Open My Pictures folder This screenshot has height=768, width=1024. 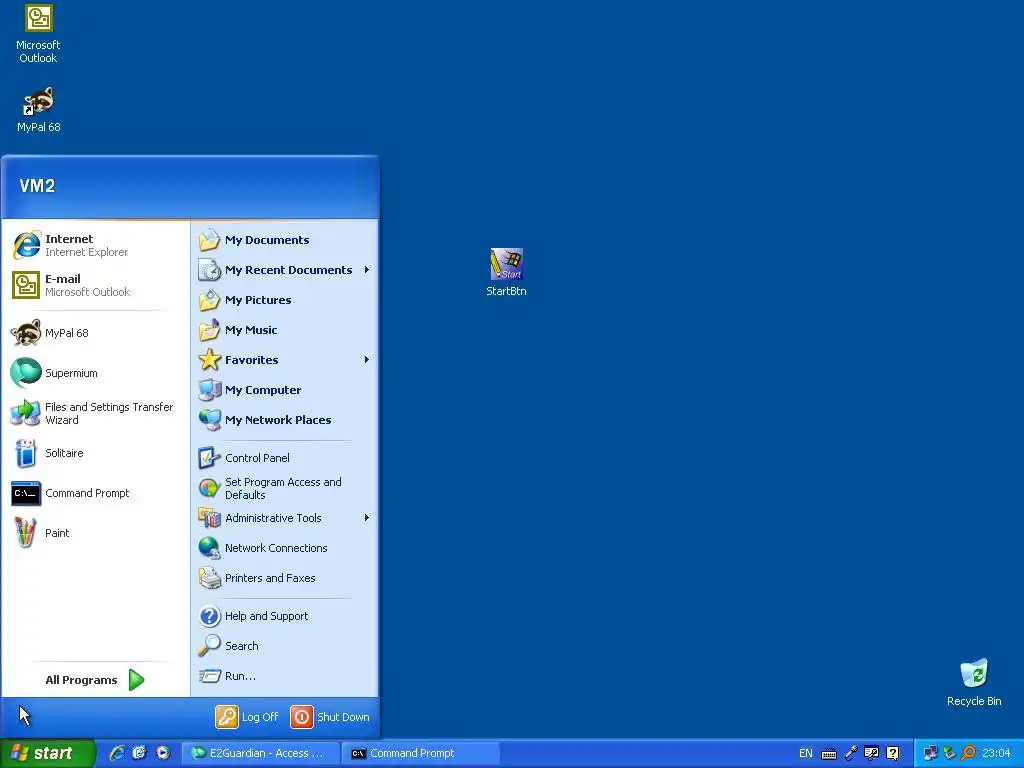click(285, 300)
